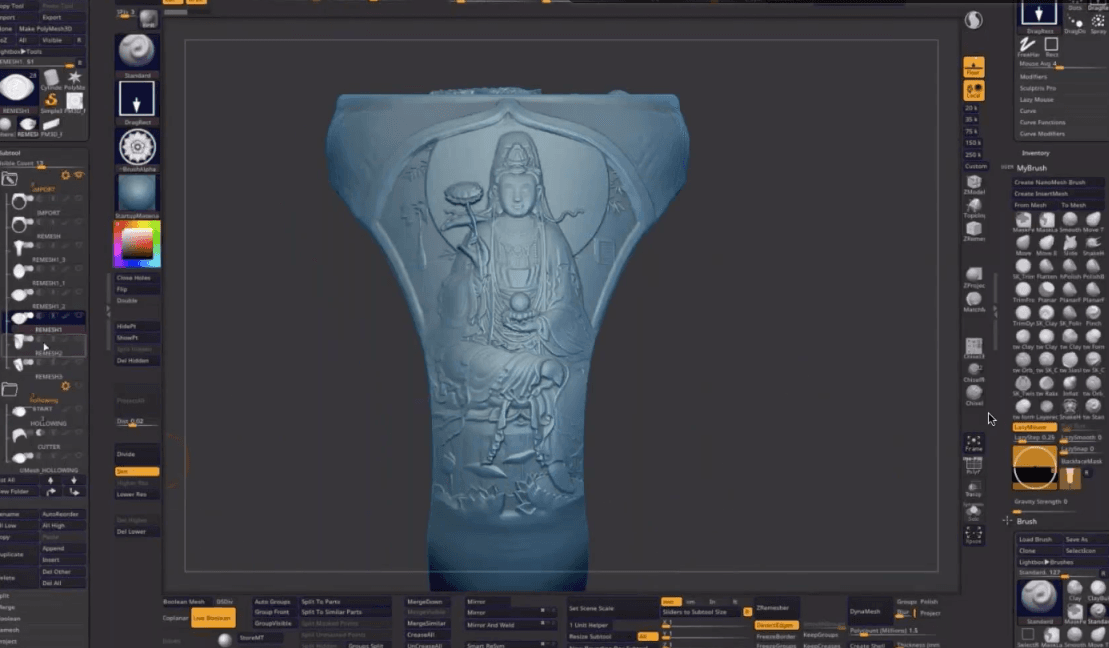Screen dimensions: 1109x648
Task: Select the MaskLasso brush in MyBrush
Action: click(1046, 220)
